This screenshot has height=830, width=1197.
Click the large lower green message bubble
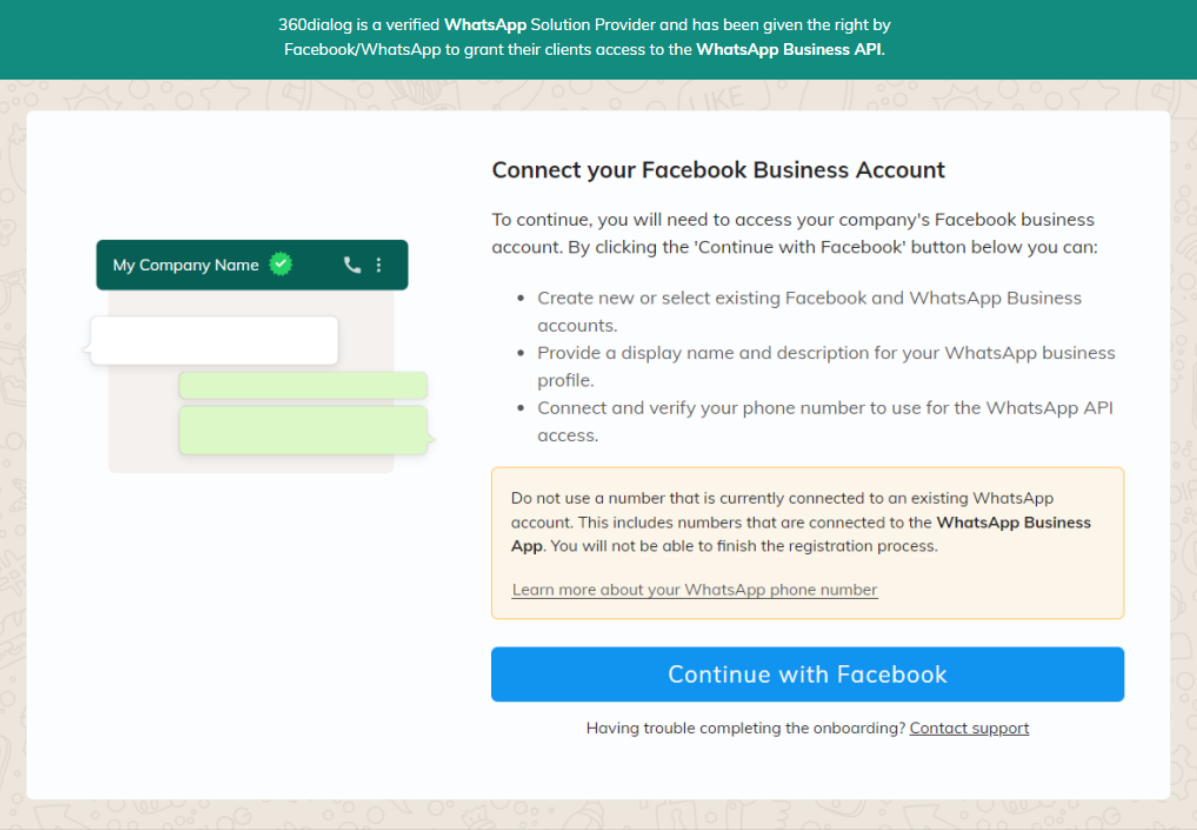(x=303, y=430)
